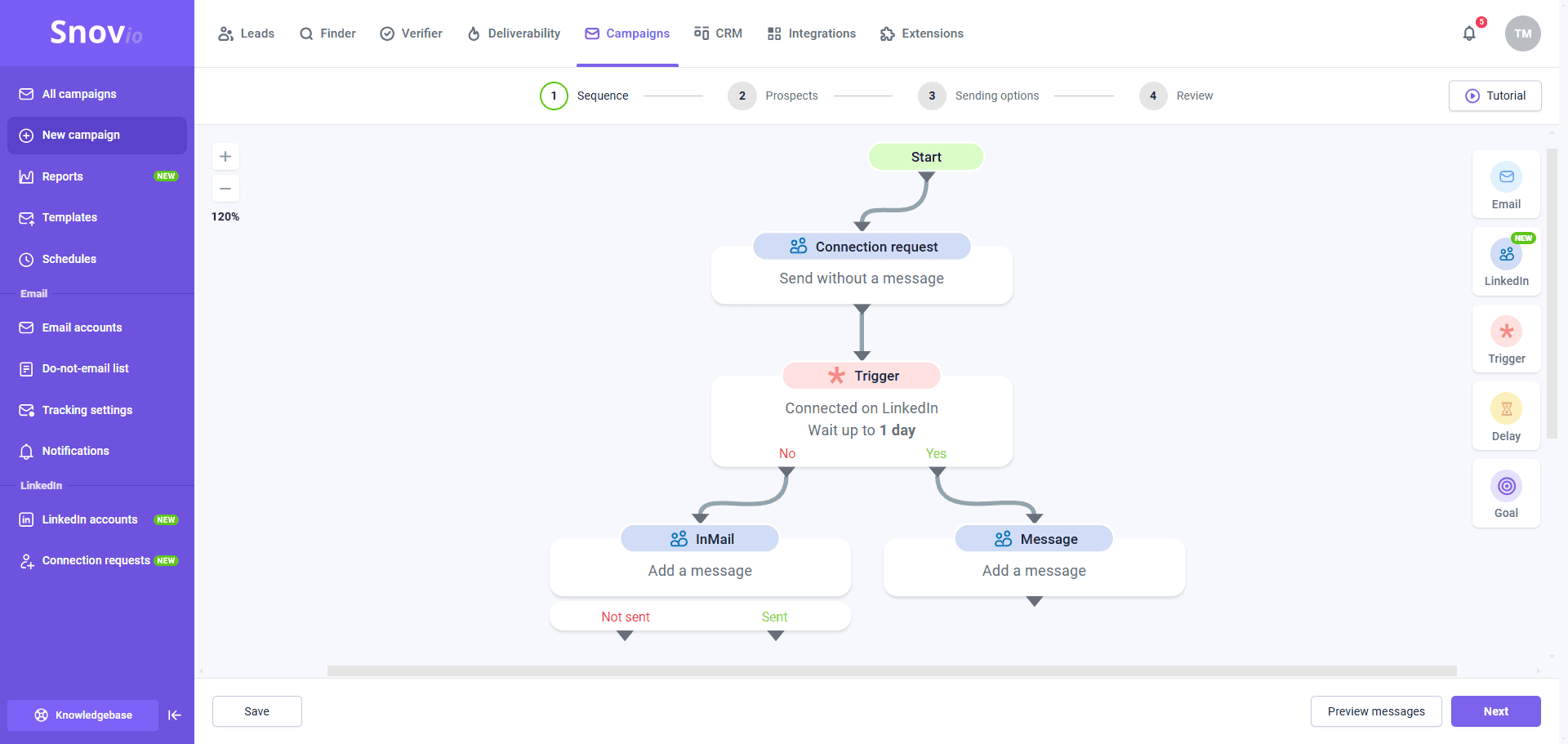Screen dimensions: 1568x744
Task: Go to Integrations tab
Action: click(x=812, y=33)
